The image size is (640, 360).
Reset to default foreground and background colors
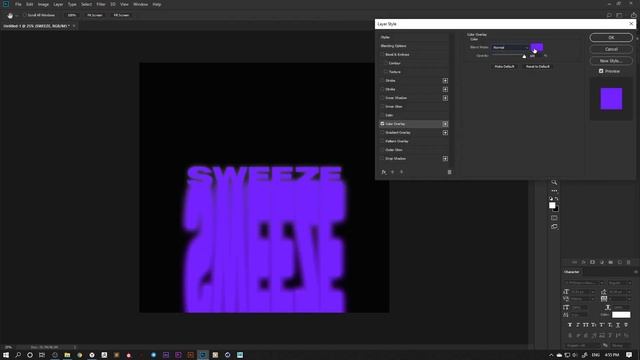click(551, 198)
